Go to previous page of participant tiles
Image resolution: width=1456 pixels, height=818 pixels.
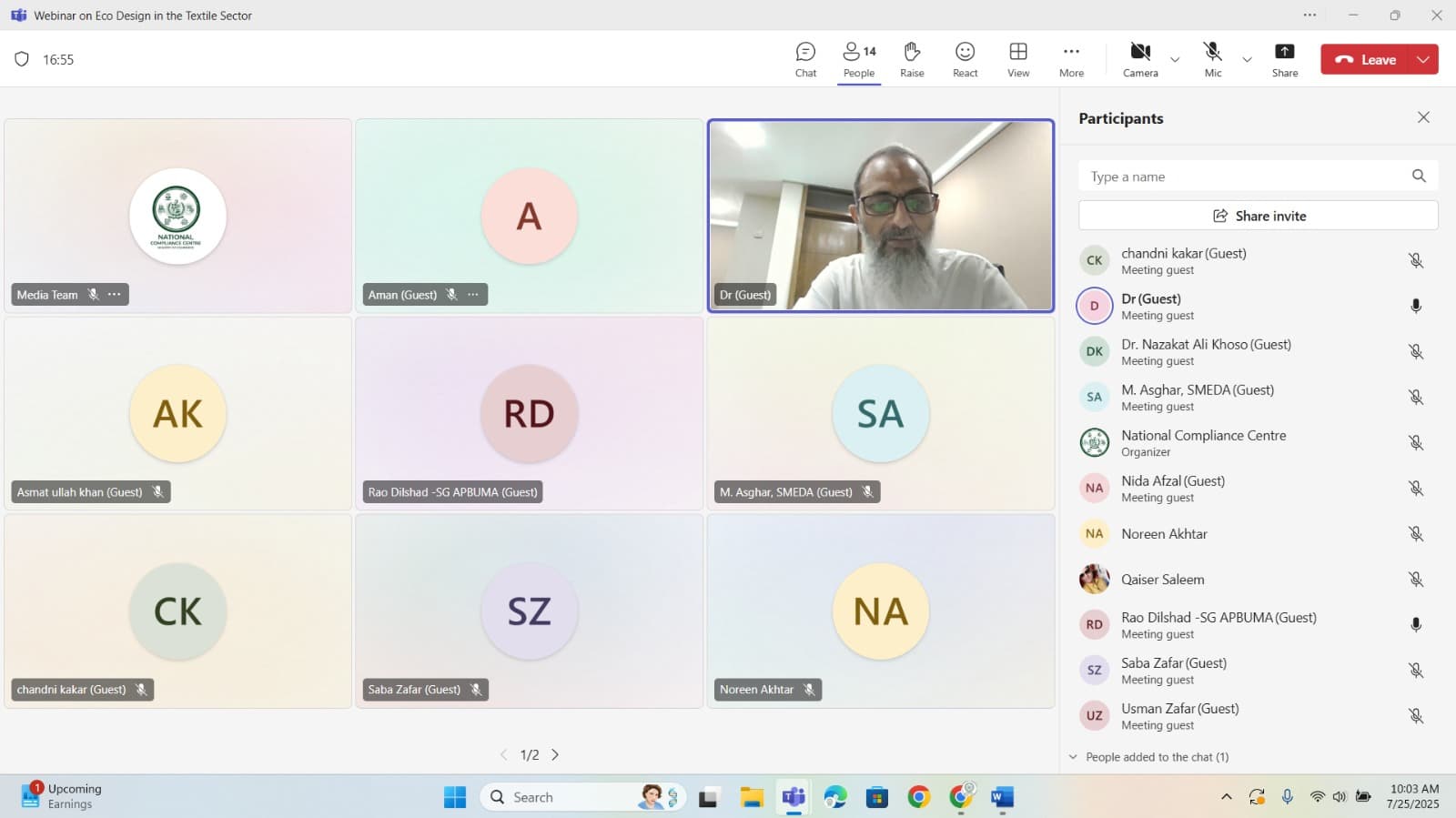[x=503, y=755]
